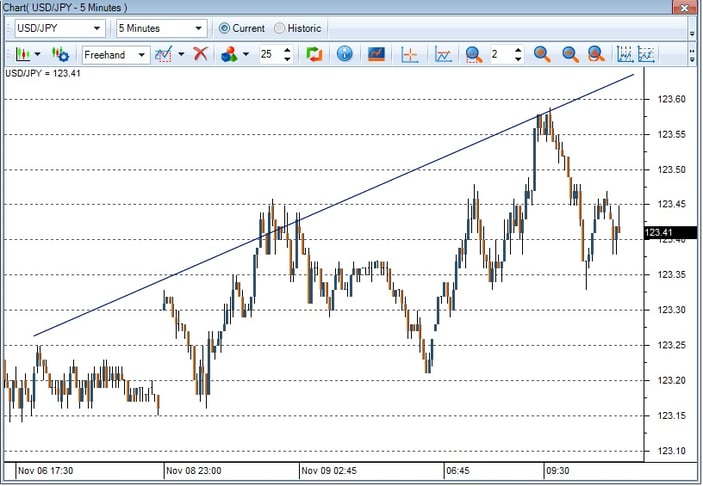Viewport: 703px width, 486px height.
Task: Open the chart type dropdown arrow
Action: click(x=37, y=54)
